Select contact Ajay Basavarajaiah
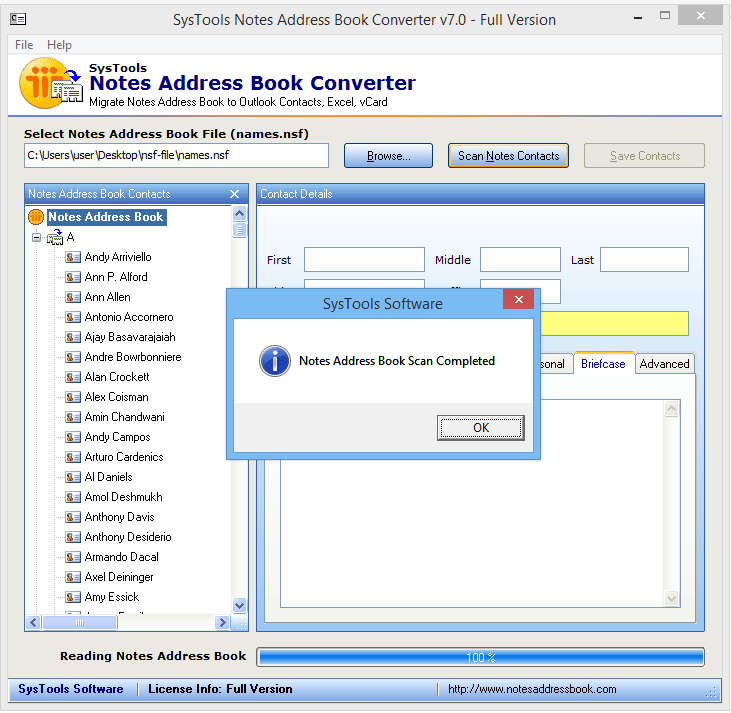 click(130, 337)
